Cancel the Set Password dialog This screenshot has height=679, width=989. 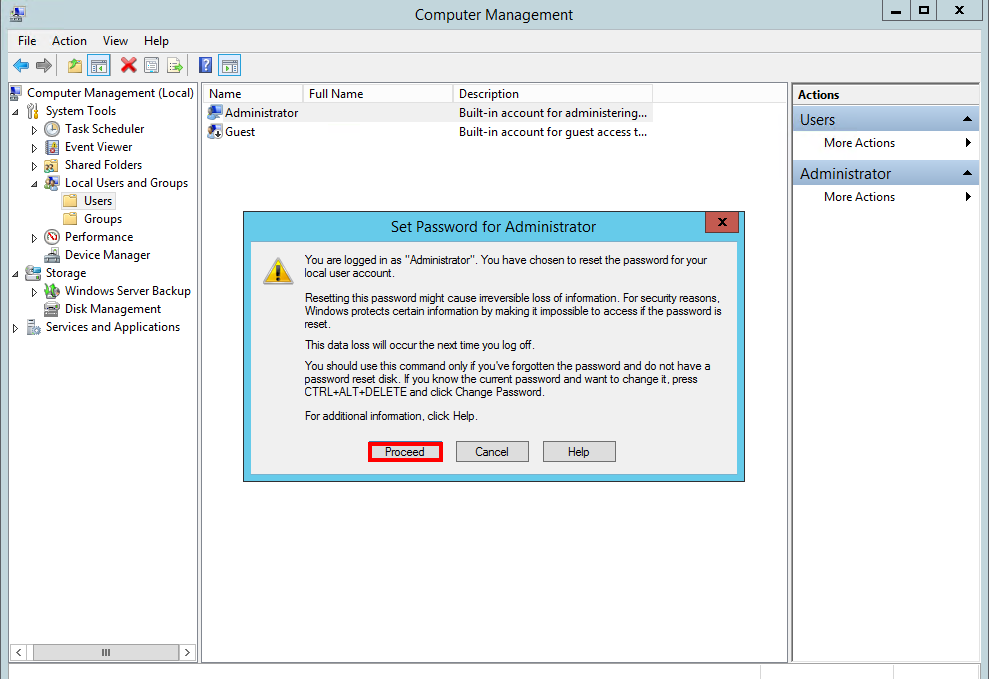pos(492,452)
